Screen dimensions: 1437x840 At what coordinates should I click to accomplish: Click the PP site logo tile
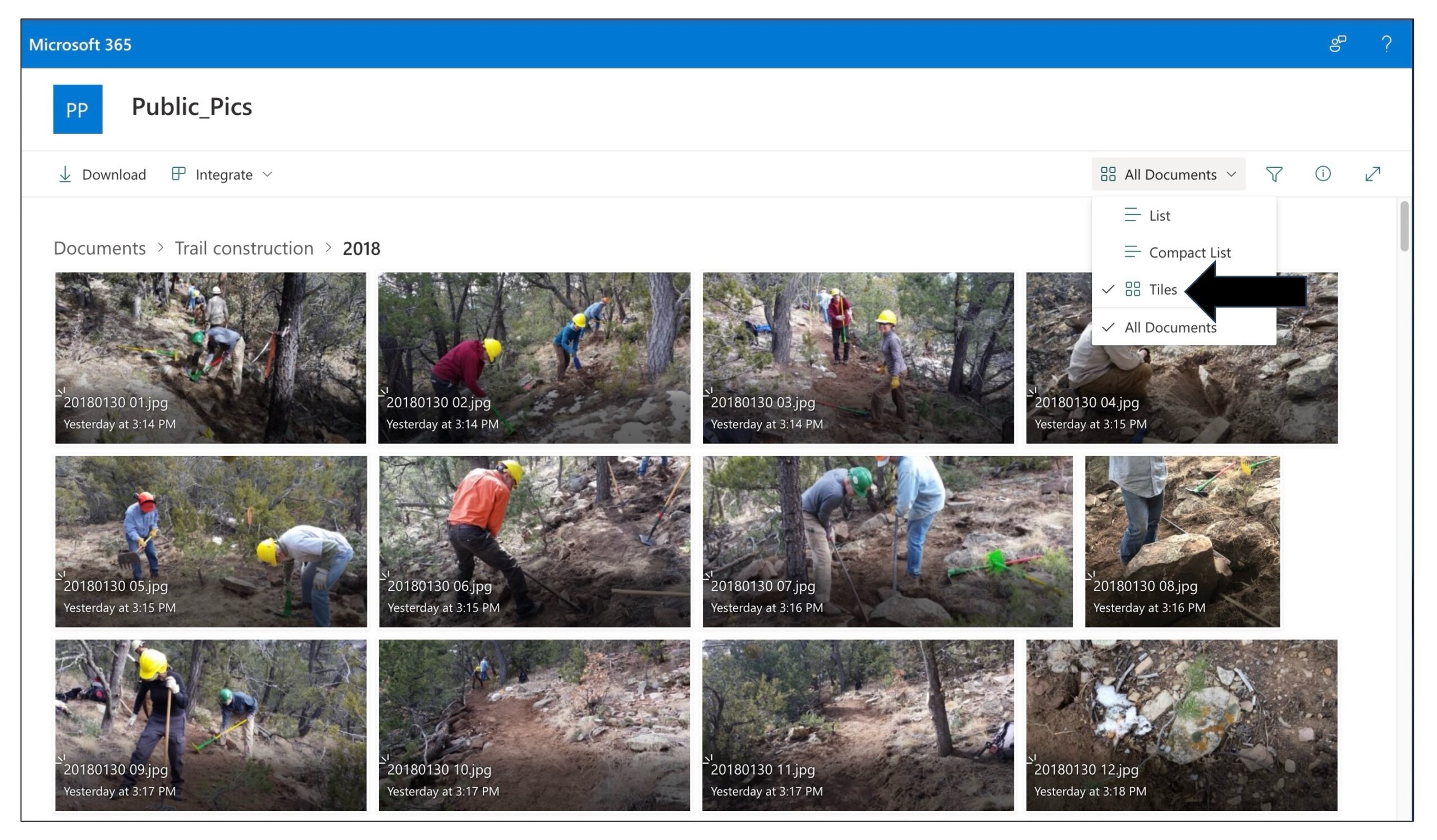coord(77,109)
